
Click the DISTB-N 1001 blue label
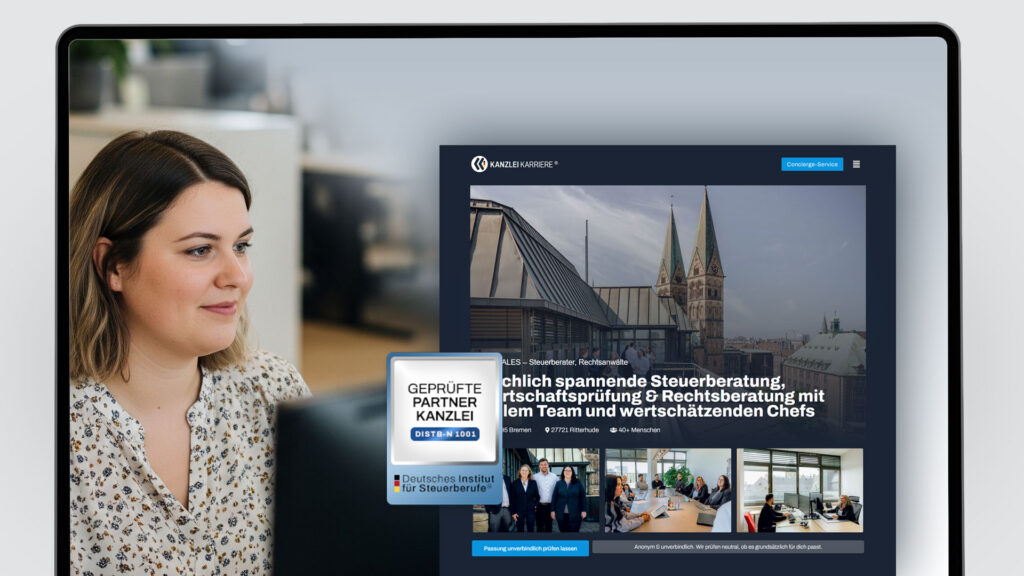click(x=444, y=434)
